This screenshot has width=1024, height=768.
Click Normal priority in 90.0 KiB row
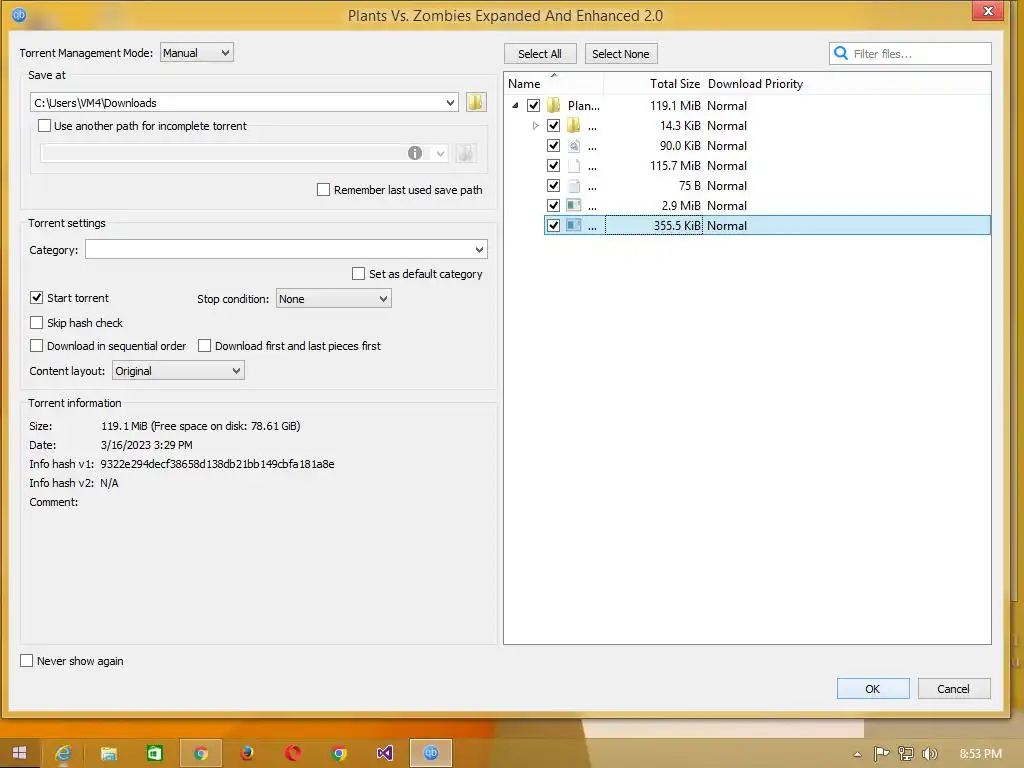pos(727,146)
